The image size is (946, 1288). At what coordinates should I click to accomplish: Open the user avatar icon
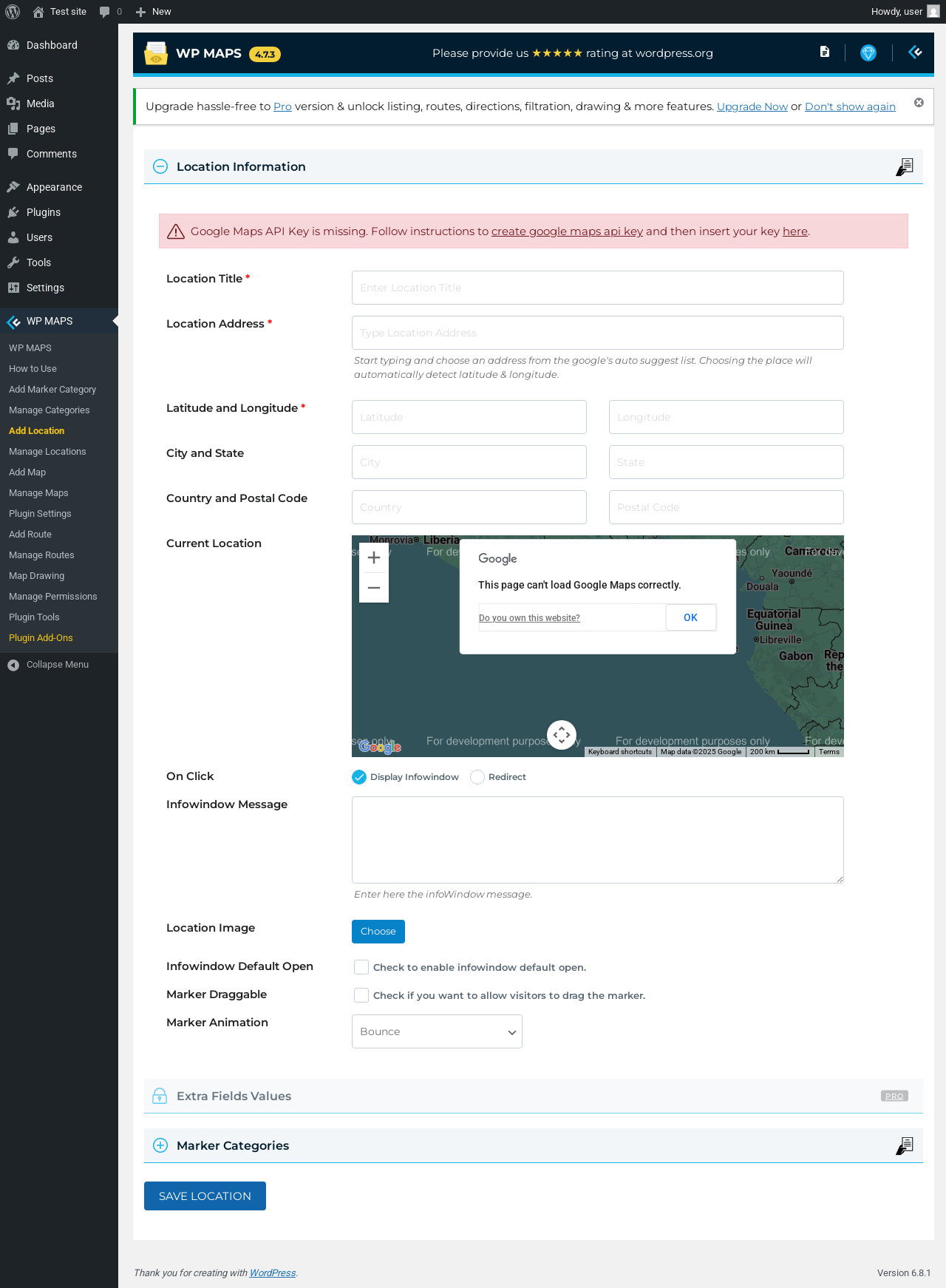pos(933,12)
